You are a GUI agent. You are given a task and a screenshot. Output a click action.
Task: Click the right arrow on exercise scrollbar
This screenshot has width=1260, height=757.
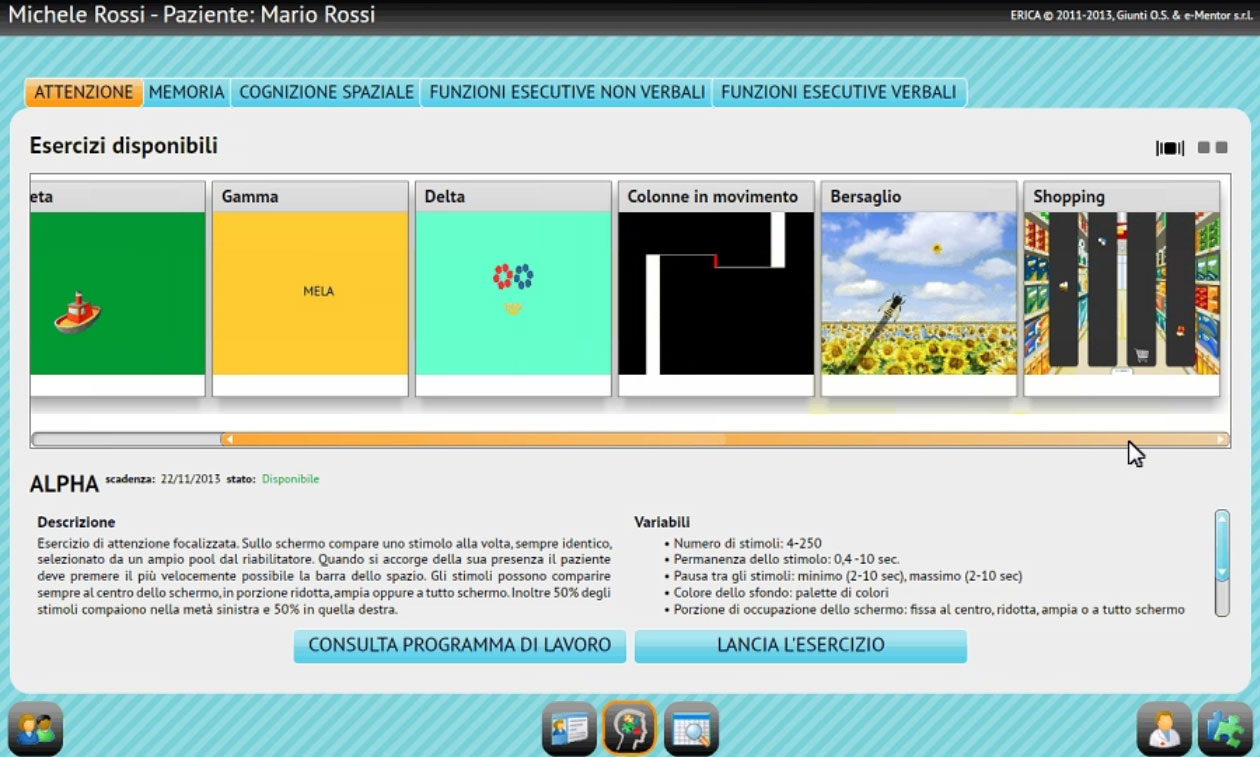coord(1221,439)
